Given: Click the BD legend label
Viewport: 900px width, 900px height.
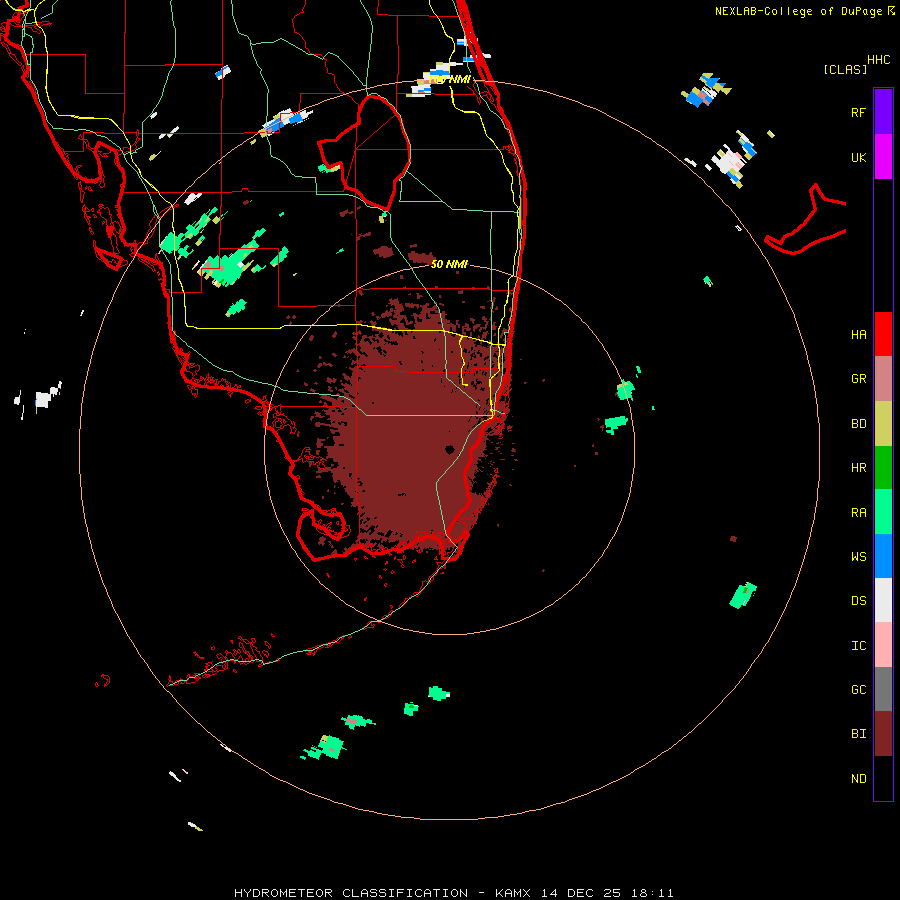Looking at the screenshot, I should (x=858, y=424).
